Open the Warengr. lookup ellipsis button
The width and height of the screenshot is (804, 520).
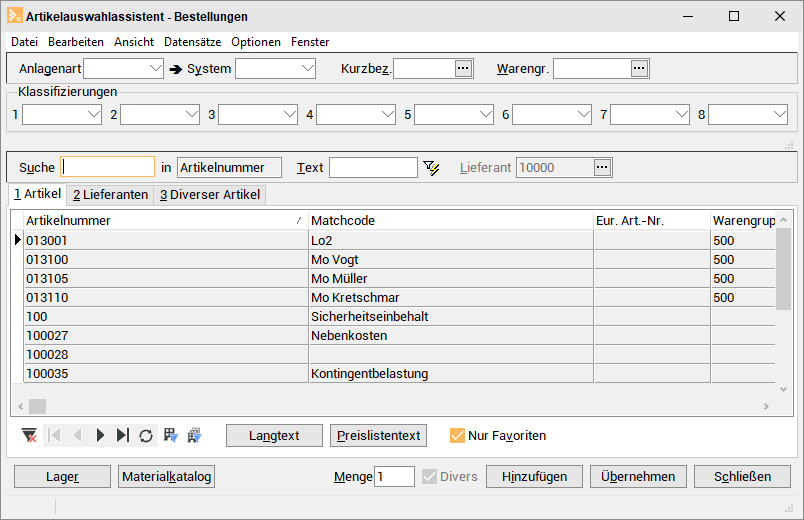[639, 68]
